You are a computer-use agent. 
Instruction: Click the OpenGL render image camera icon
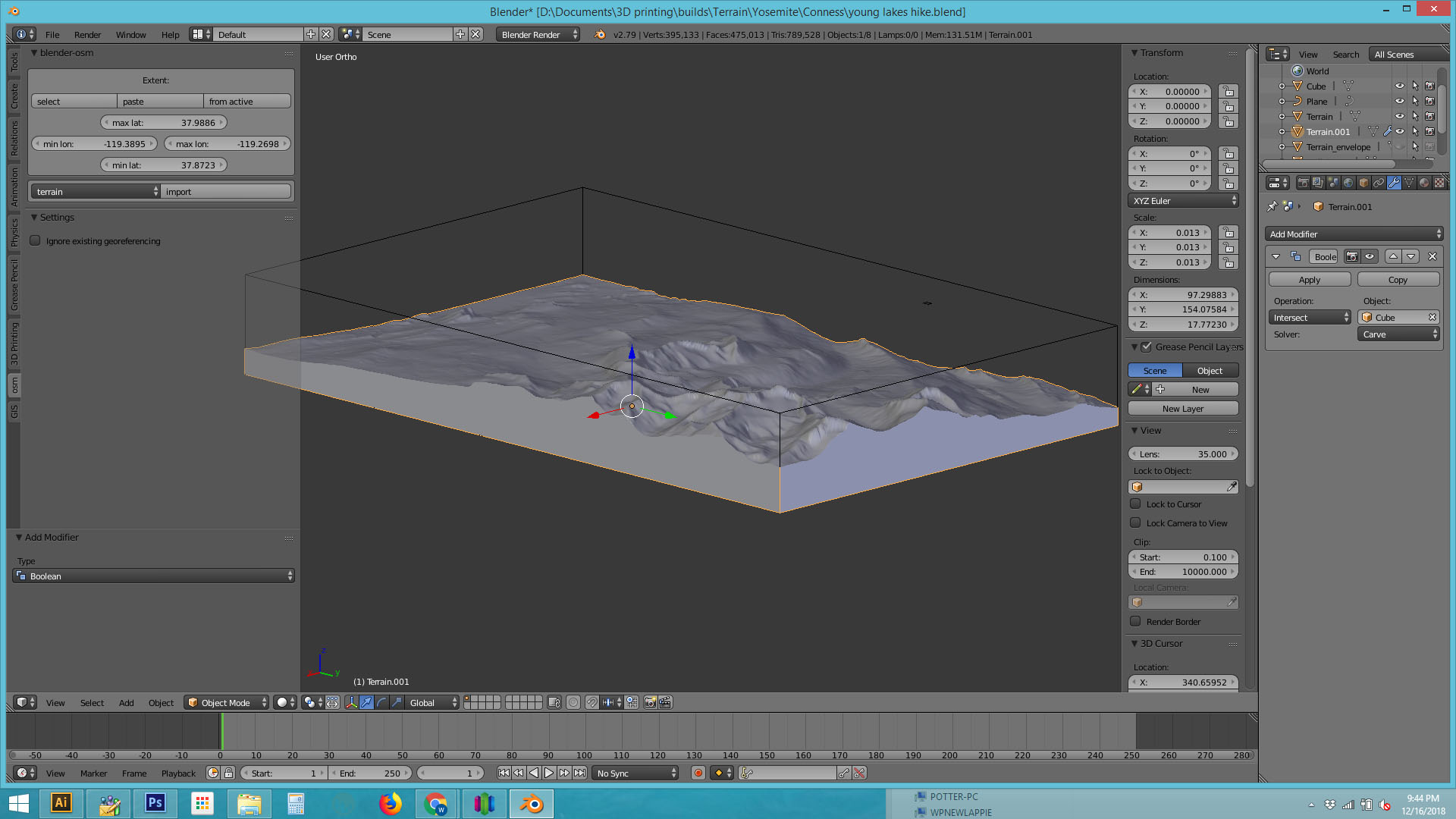650,703
